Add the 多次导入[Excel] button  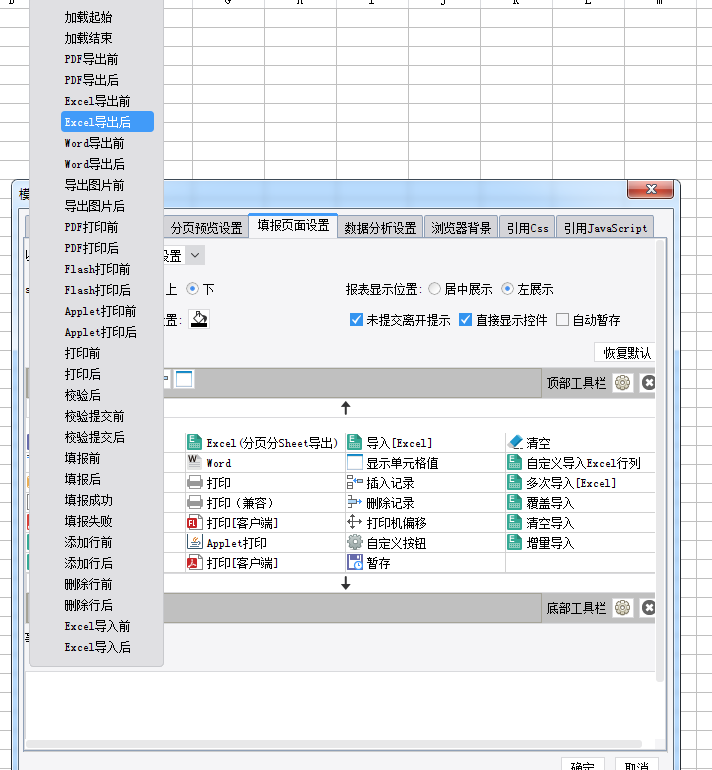pyautogui.click(x=562, y=483)
